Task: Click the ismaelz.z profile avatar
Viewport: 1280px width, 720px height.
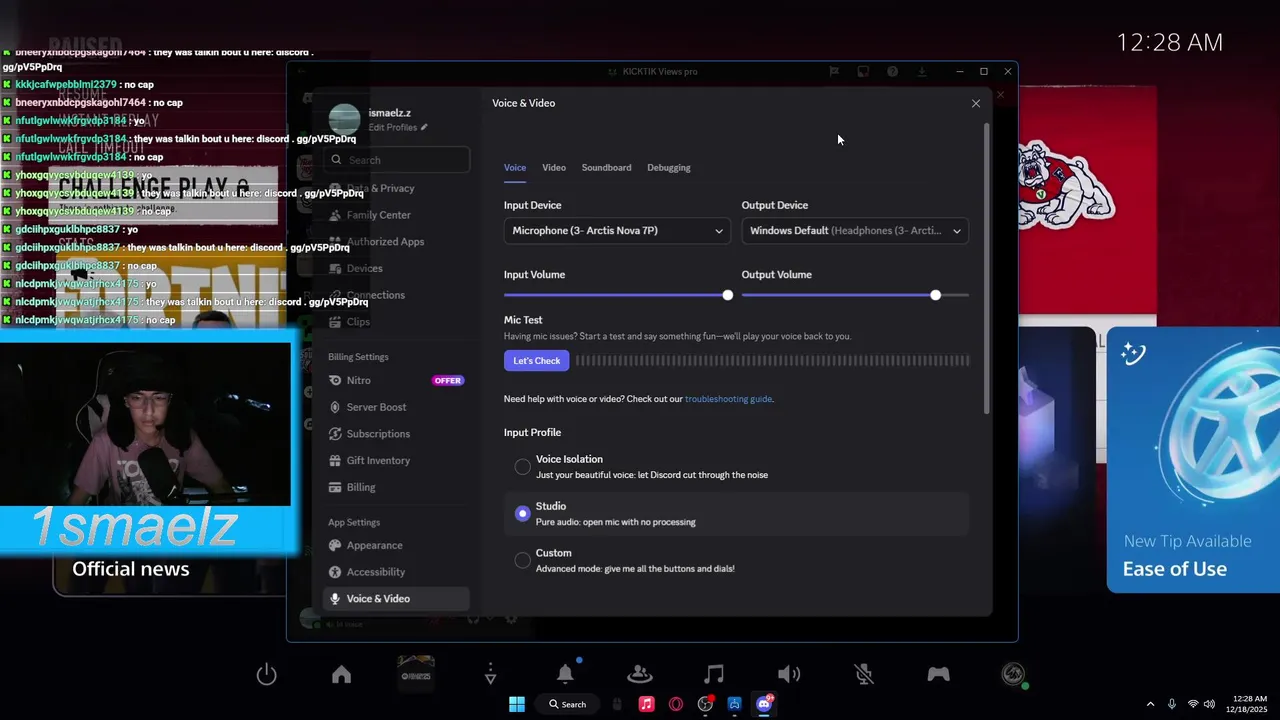Action: pos(344,119)
